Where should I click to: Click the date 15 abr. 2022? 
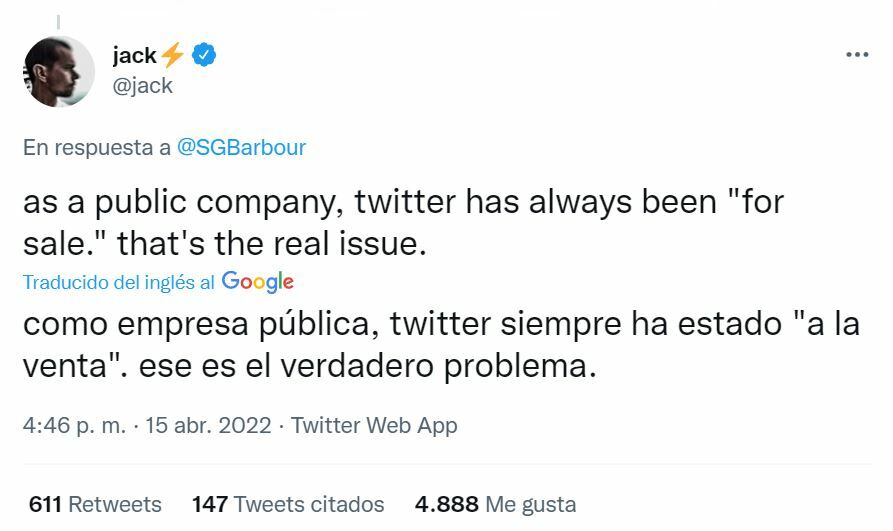point(208,425)
